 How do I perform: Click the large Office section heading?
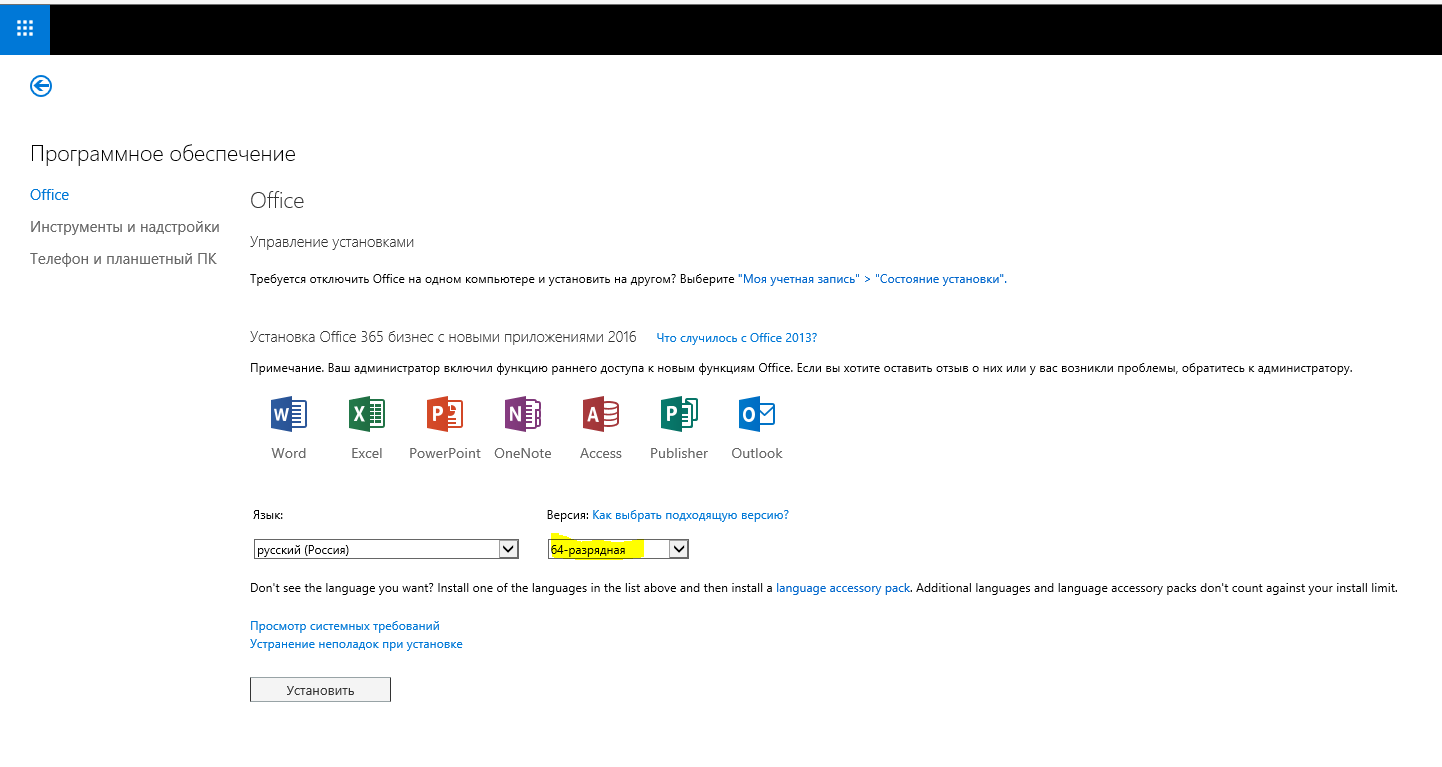click(x=277, y=200)
